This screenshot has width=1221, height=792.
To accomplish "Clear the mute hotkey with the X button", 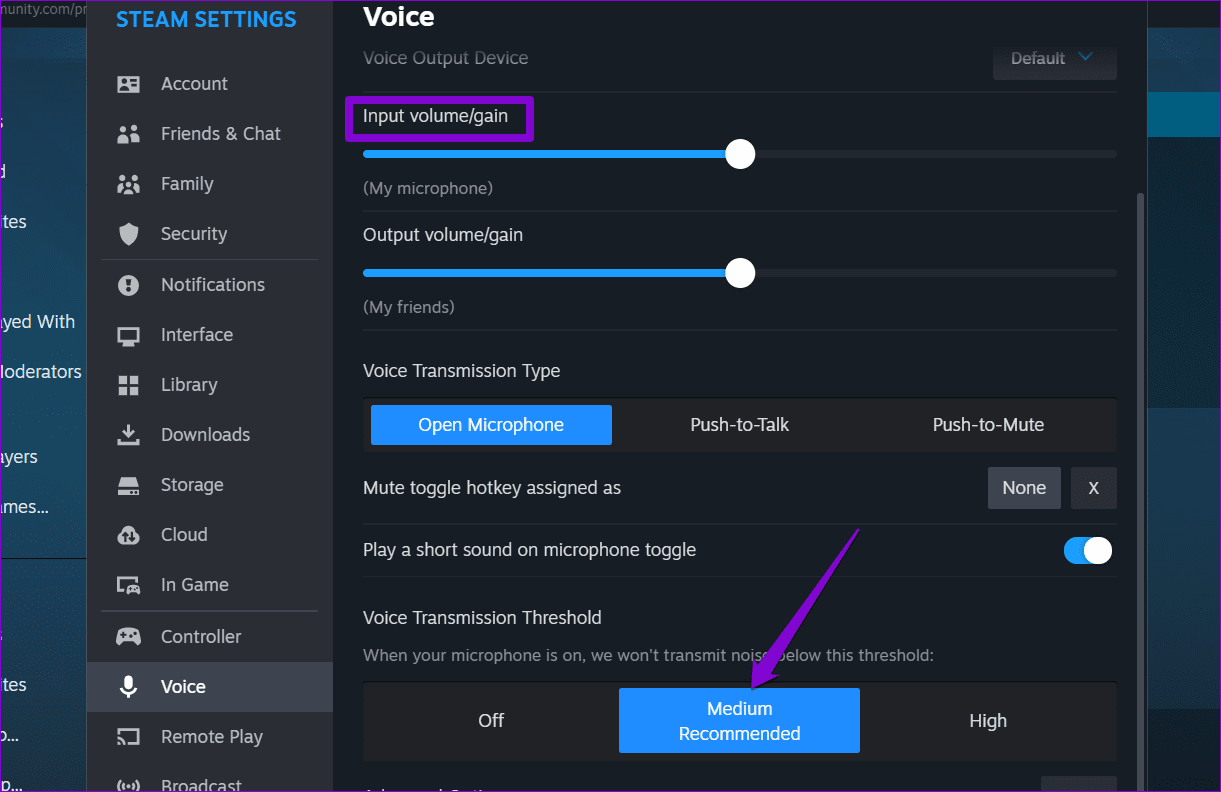I will click(1093, 488).
